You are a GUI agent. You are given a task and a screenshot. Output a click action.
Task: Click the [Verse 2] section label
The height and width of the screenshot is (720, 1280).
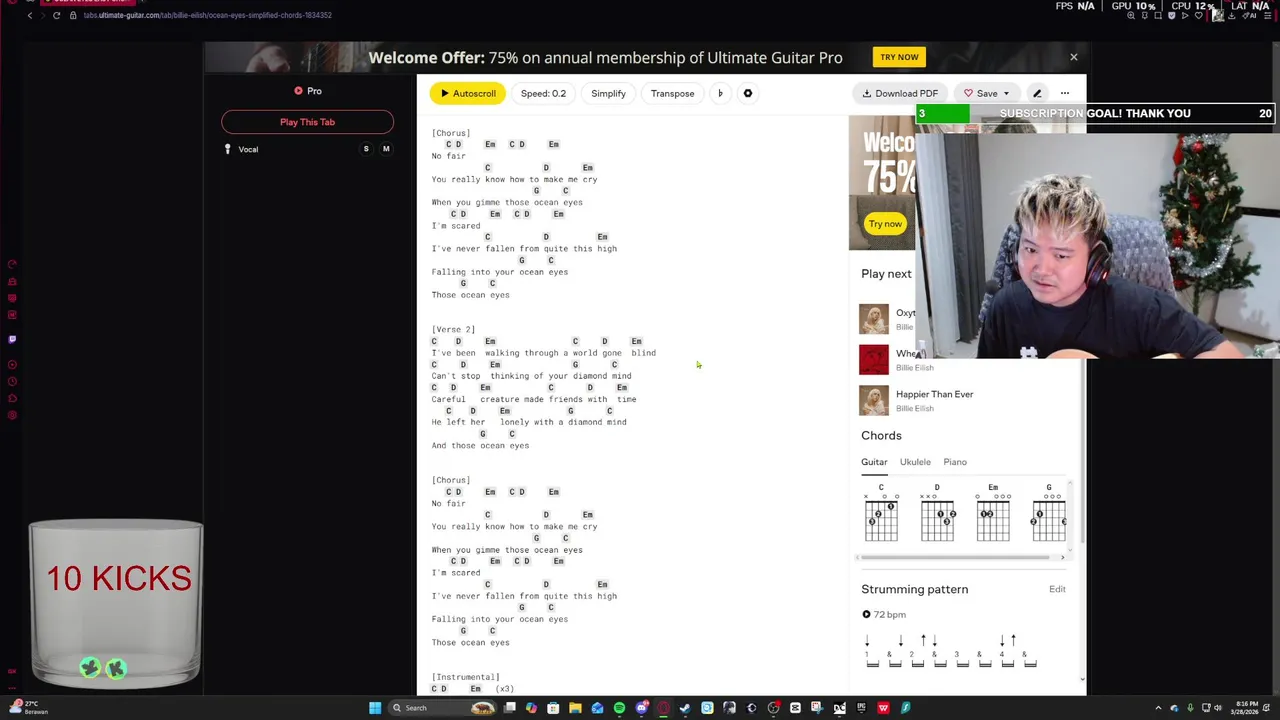(453, 329)
